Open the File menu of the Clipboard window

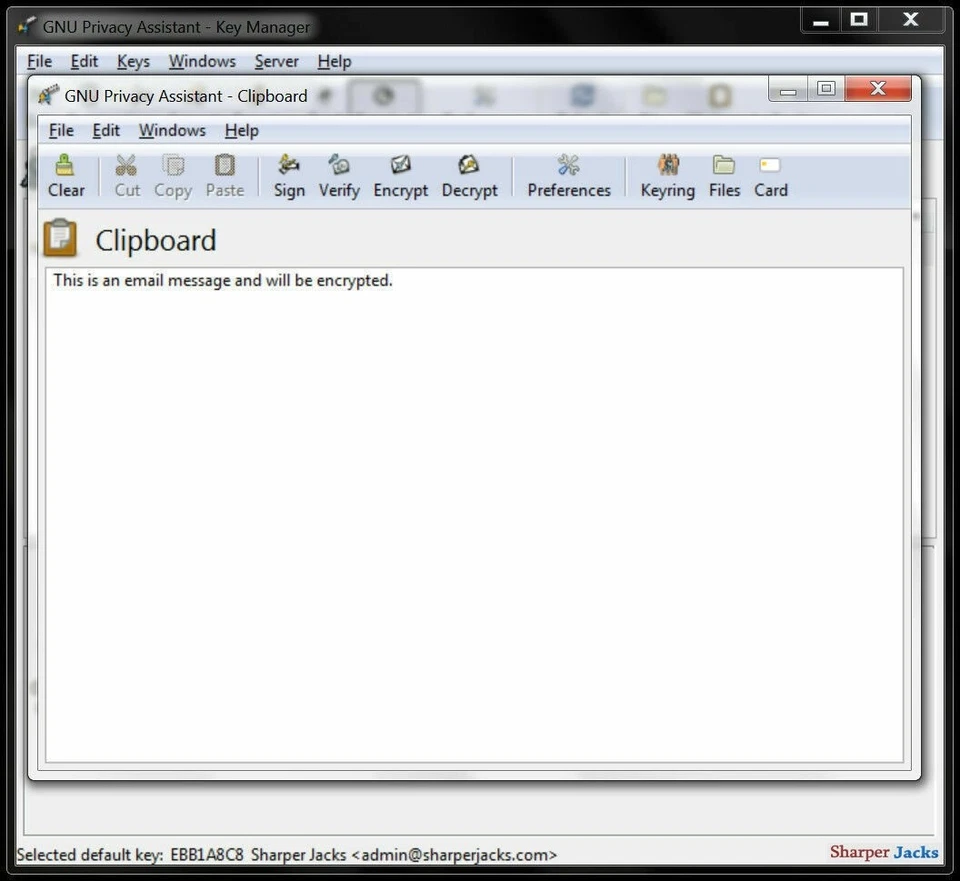(x=60, y=130)
